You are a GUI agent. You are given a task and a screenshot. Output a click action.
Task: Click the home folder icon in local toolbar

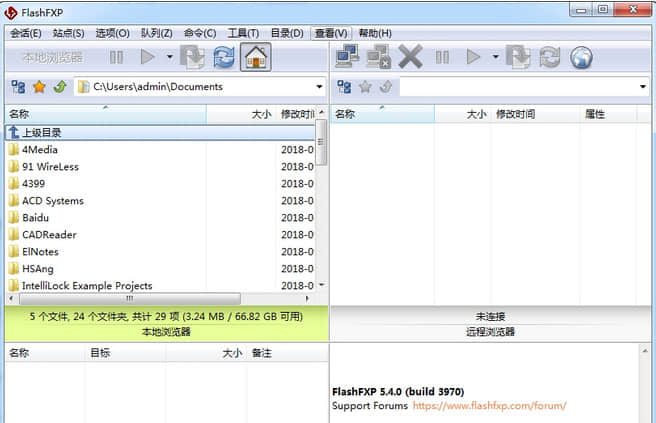tap(256, 57)
